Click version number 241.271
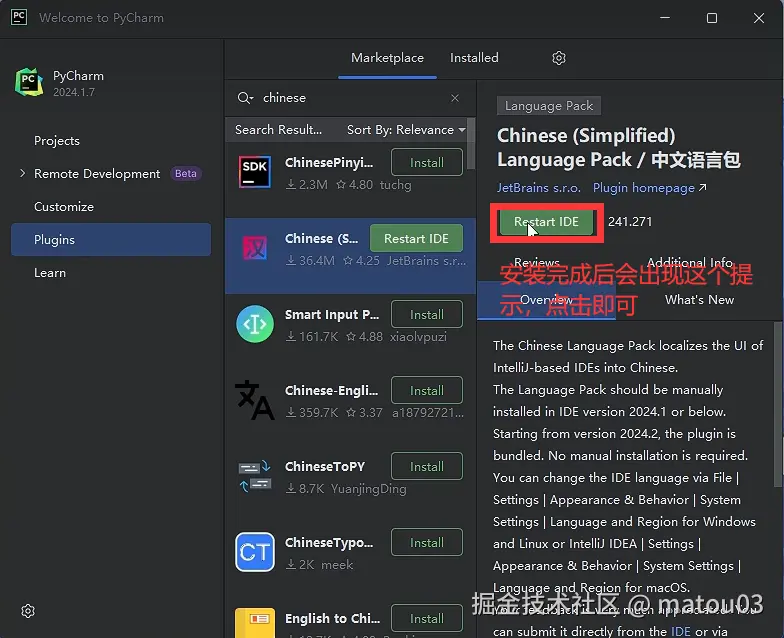The width and height of the screenshot is (784, 638). (630, 222)
